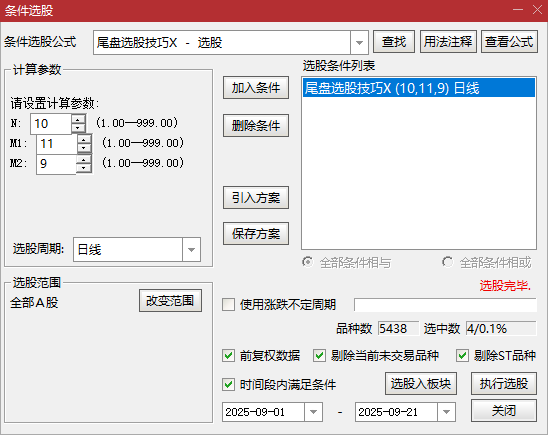The image size is (548, 435).
Task: Click the M1 parameter input field
Action: [x=57, y=144]
